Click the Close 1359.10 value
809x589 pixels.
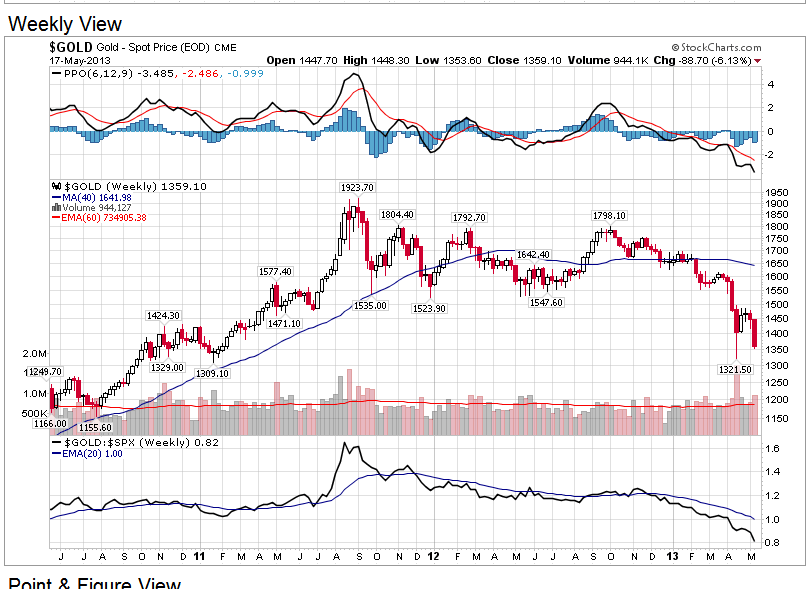[x=524, y=60]
